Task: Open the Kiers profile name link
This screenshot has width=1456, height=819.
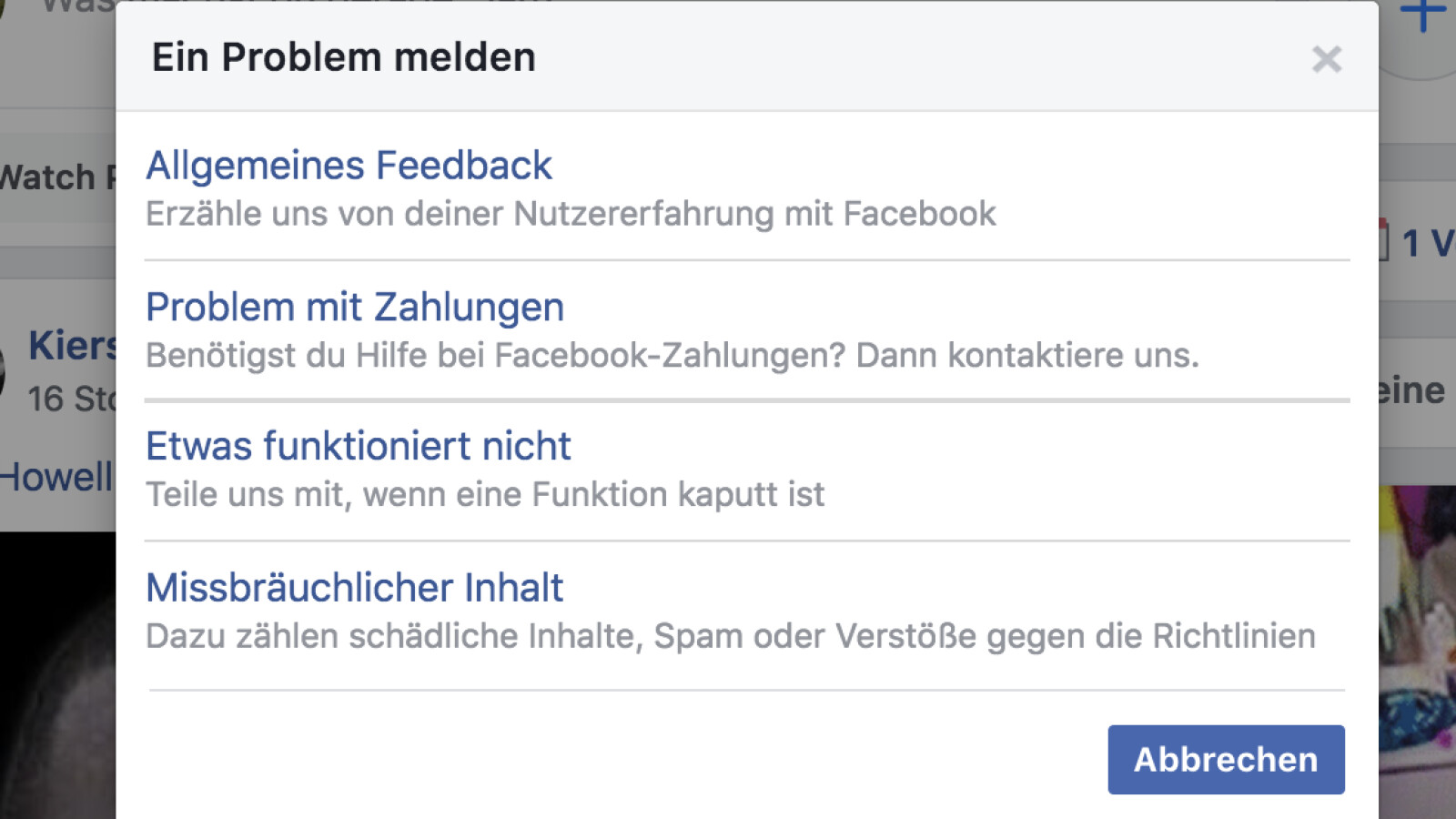Action: click(x=73, y=346)
